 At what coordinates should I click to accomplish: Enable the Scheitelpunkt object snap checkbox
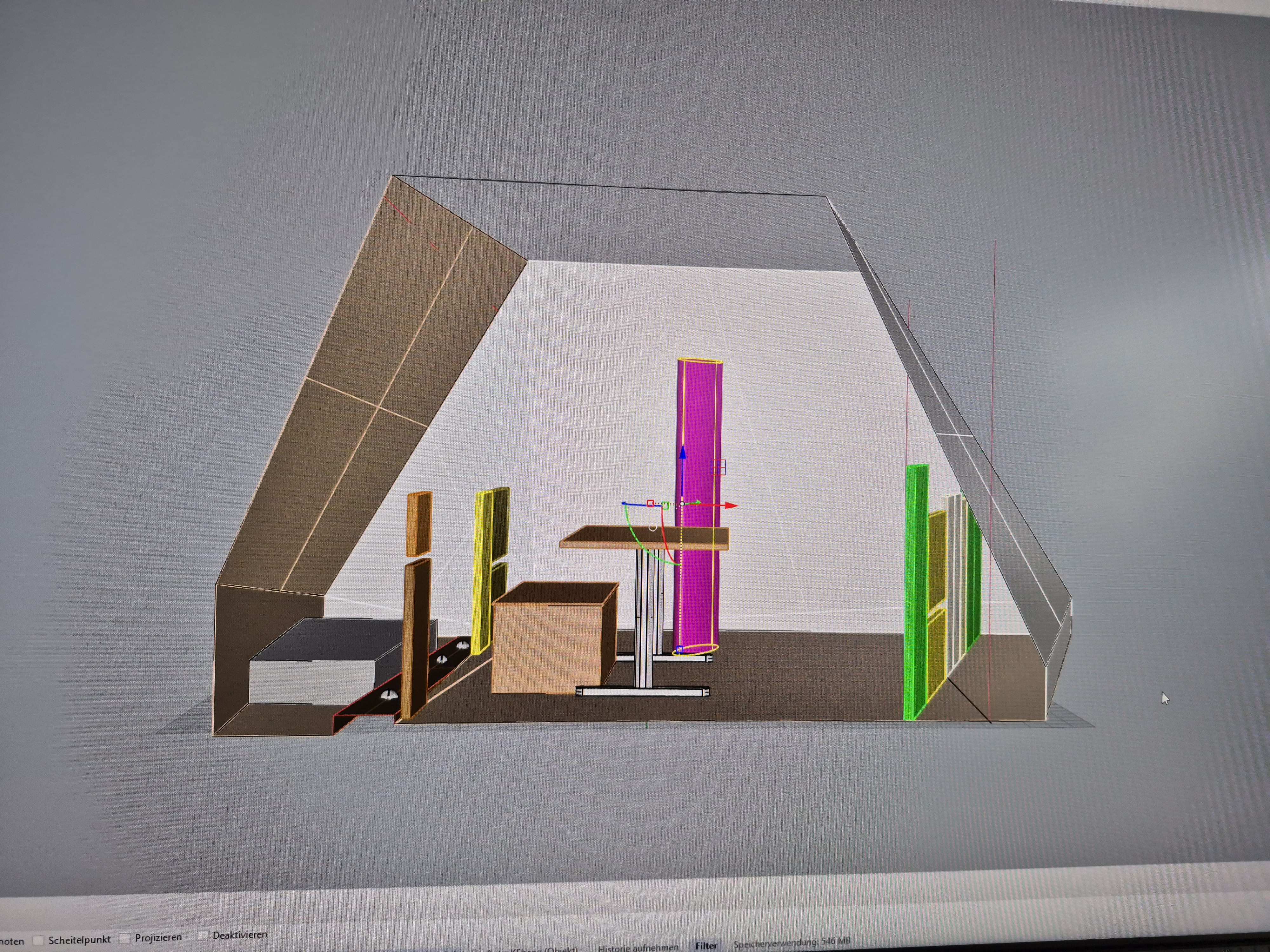pyautogui.click(x=38, y=941)
